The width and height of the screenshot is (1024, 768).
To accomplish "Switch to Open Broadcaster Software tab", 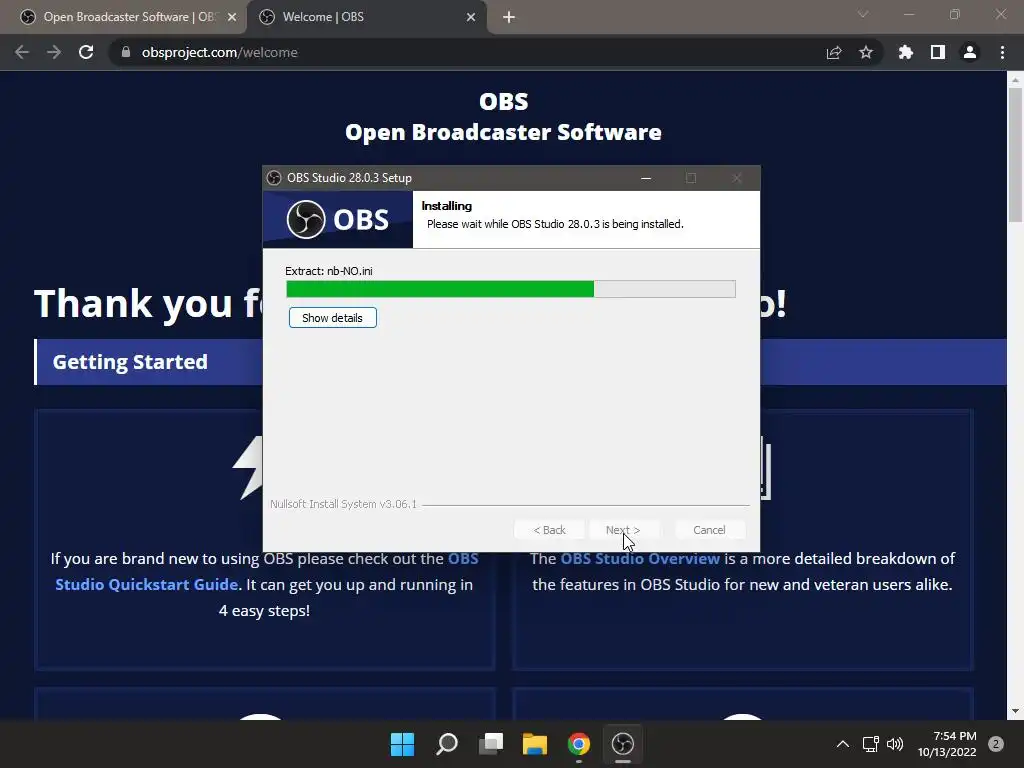I will click(x=123, y=17).
